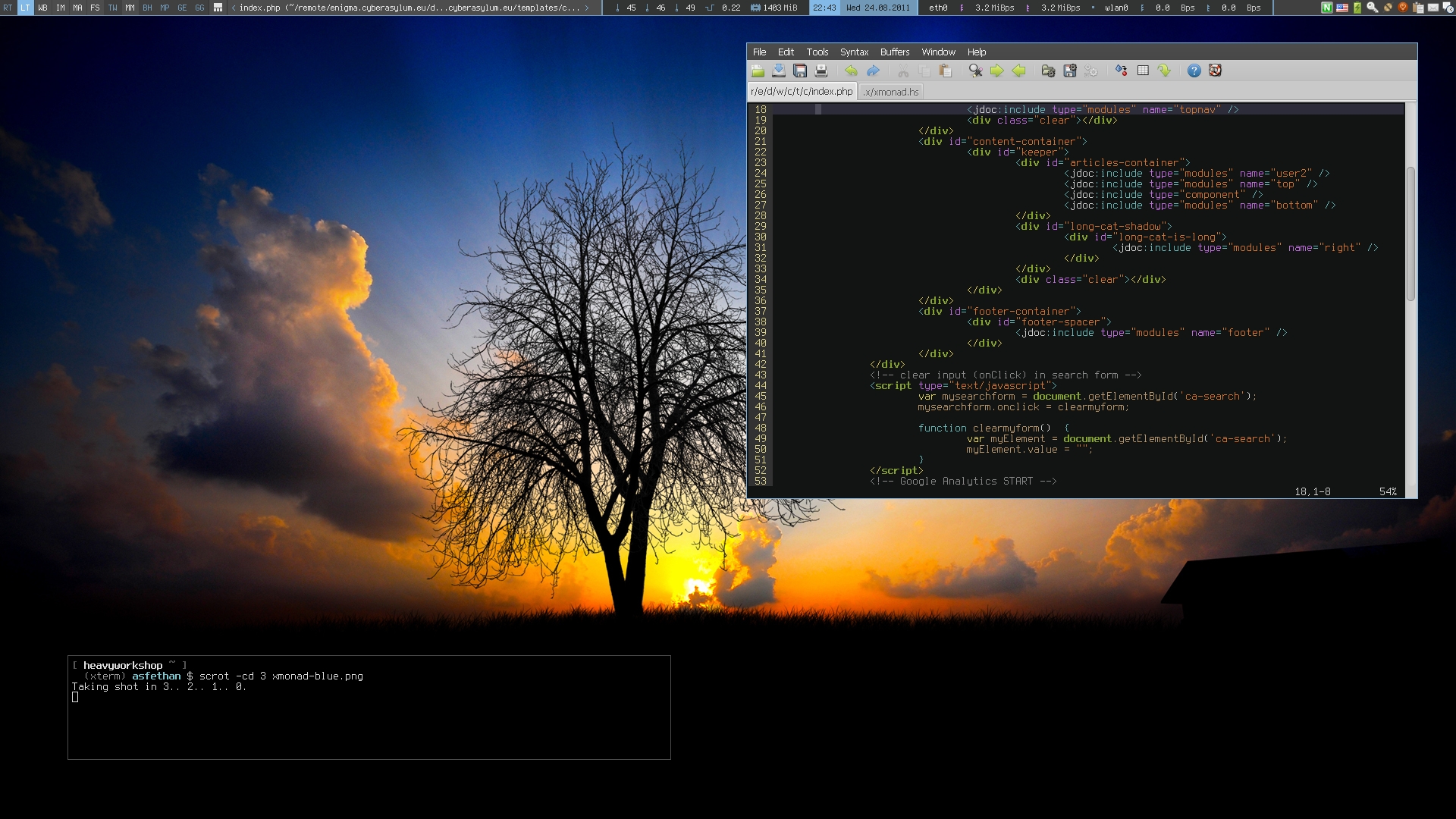Open the Syntax menu in gVim
This screenshot has height=819, width=1456.
[x=854, y=52]
